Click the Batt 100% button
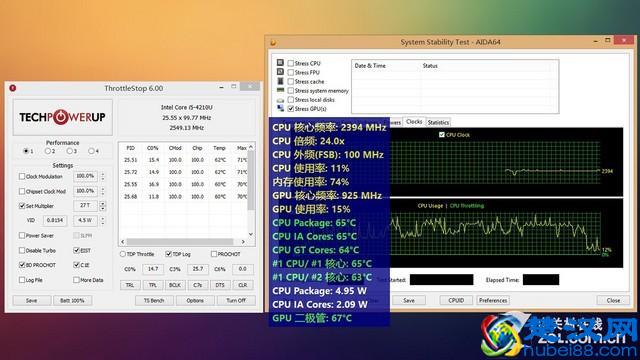Screen dimensions: 640x360 point(72,300)
